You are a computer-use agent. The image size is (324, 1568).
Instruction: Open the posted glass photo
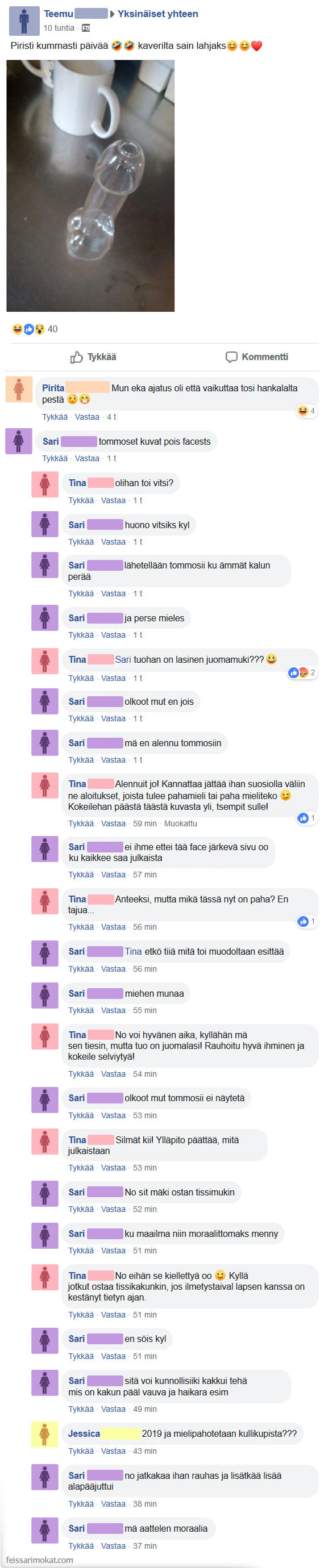point(91,186)
